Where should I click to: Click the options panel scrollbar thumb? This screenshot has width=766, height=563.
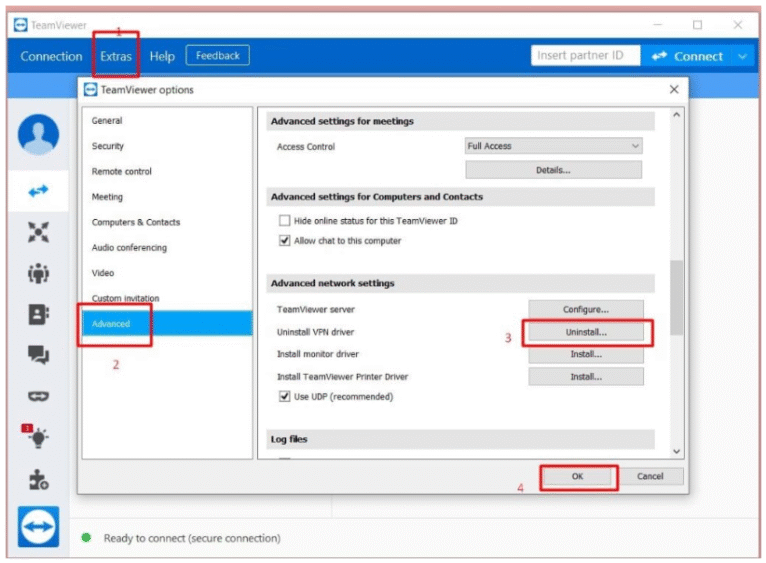(x=677, y=298)
